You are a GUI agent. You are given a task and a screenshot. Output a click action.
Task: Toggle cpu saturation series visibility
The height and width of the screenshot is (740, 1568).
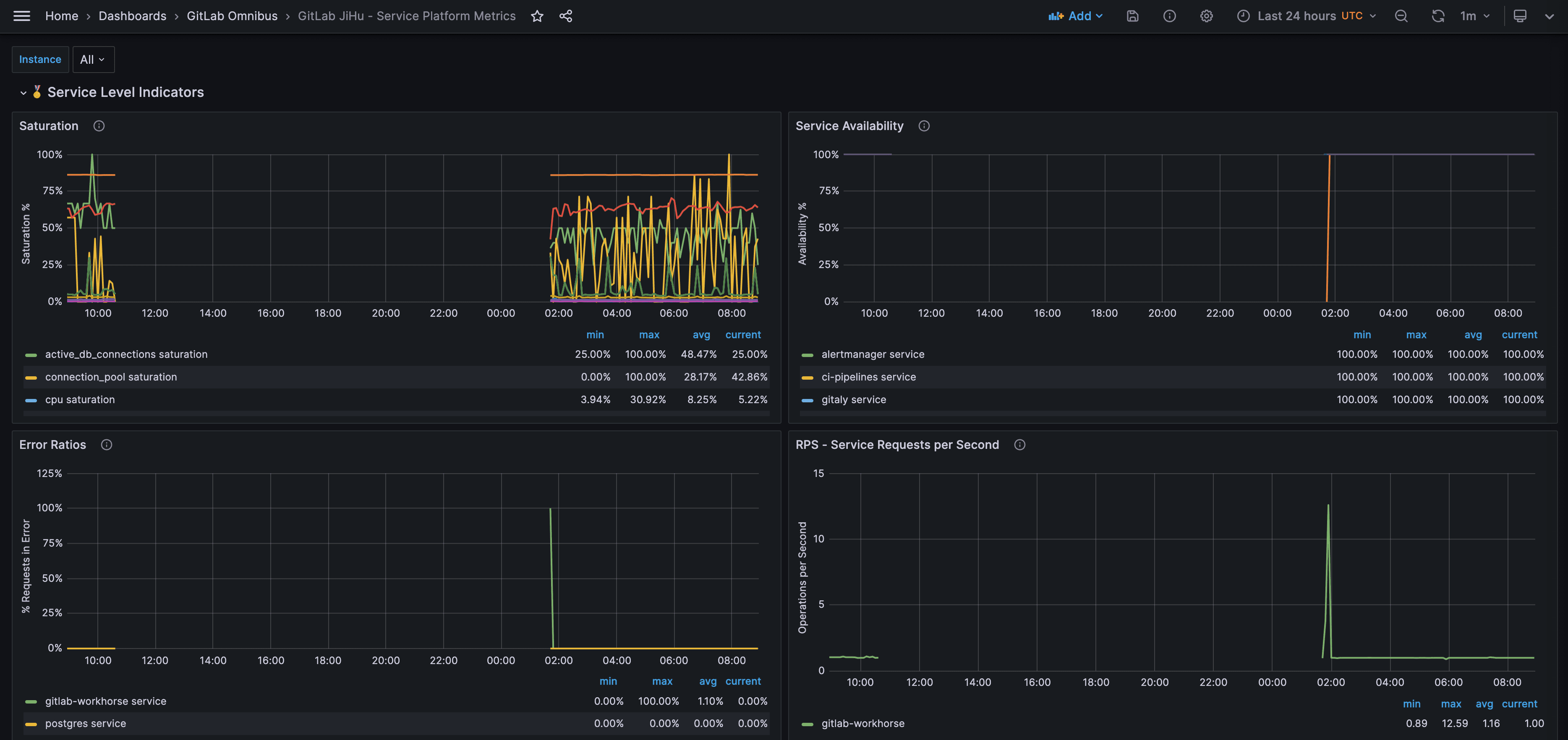point(80,400)
